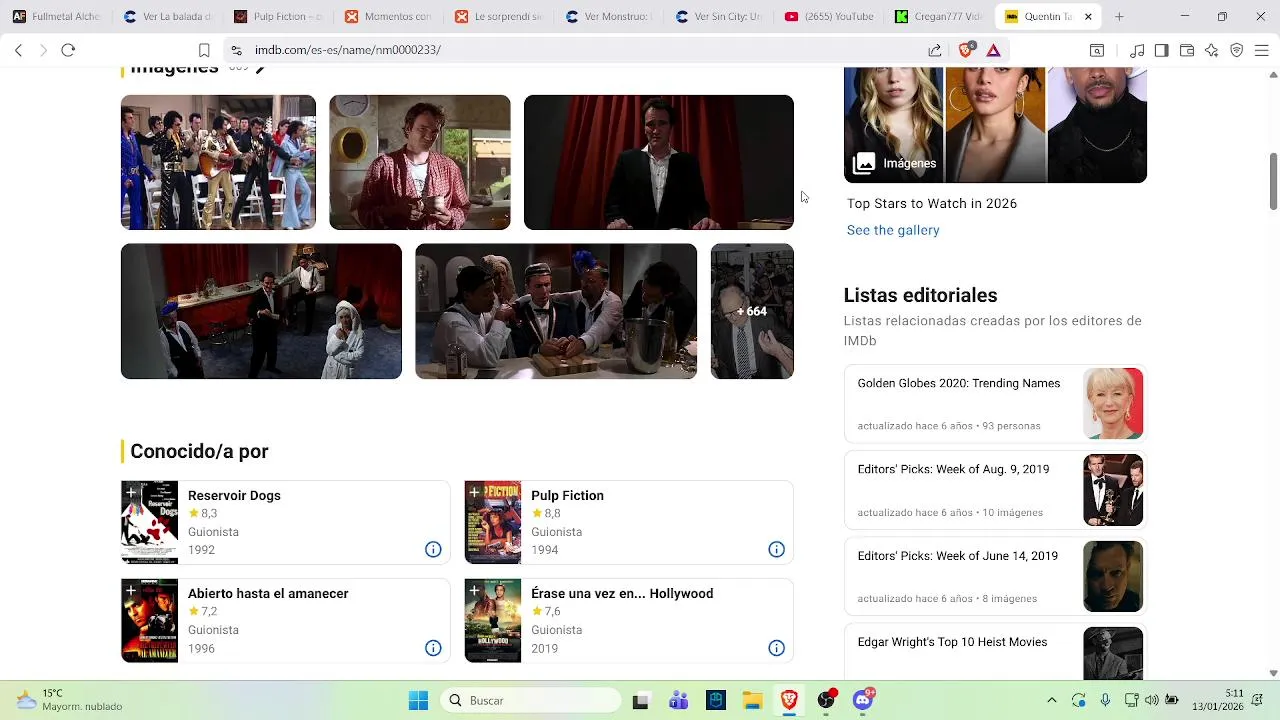Open site settings icon beside the URL
Screen dimensions: 1280x720
point(235,50)
